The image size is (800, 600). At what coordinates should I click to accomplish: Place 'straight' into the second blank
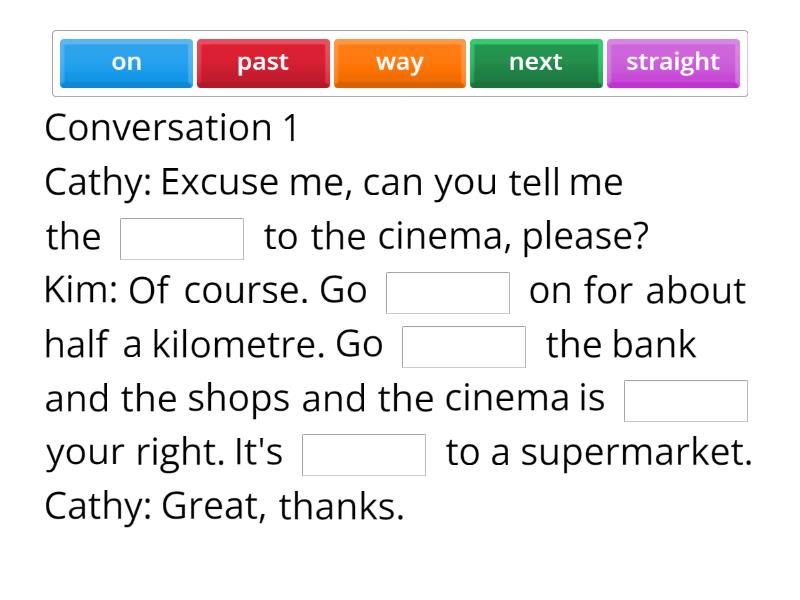click(x=448, y=291)
